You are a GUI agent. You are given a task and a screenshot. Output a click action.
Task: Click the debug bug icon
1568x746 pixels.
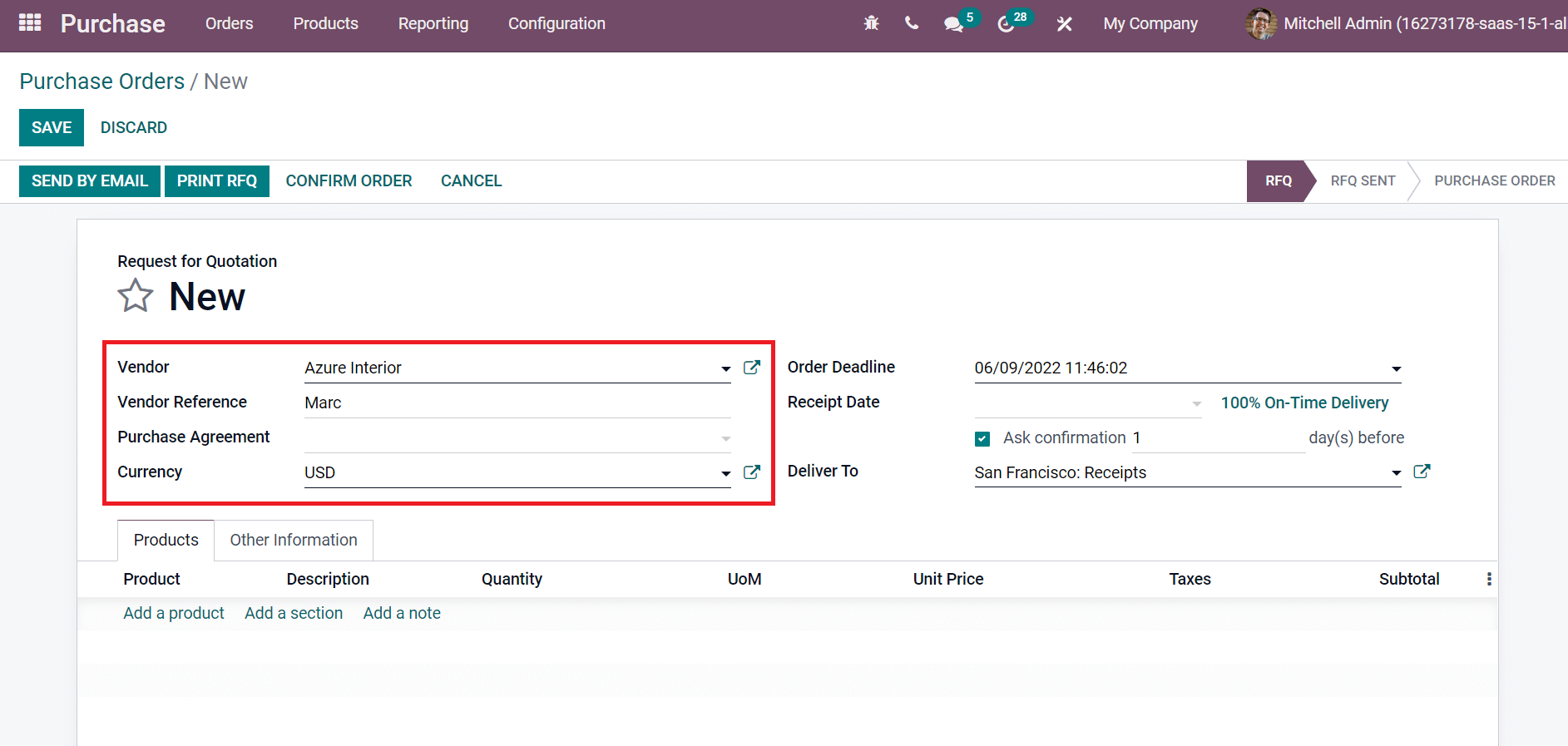871,23
